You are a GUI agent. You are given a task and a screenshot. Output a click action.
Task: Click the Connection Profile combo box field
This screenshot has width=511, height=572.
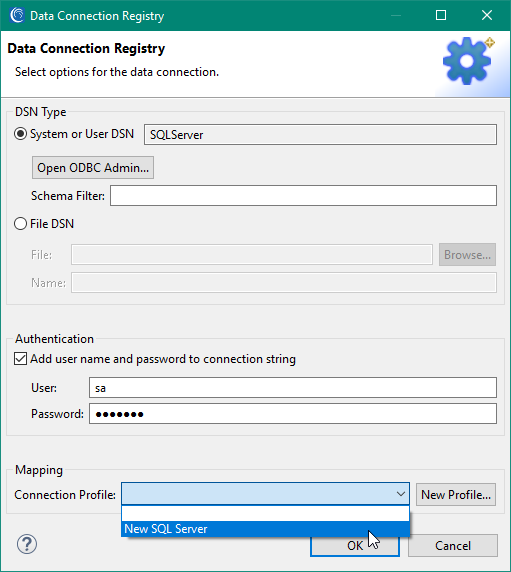click(x=265, y=494)
